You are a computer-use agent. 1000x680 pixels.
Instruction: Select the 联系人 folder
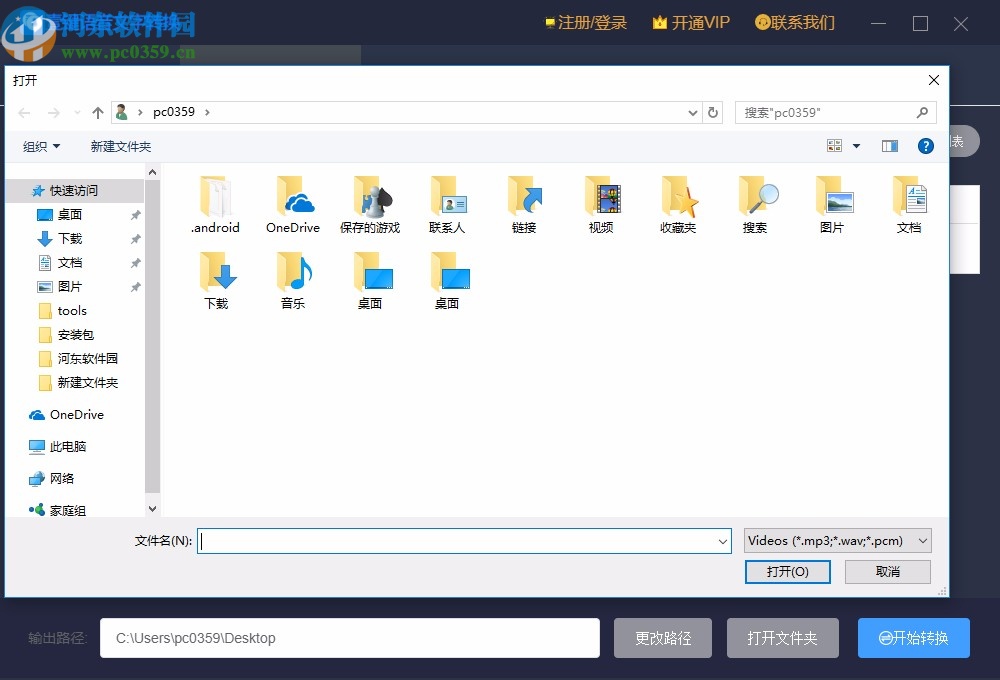pos(447,205)
